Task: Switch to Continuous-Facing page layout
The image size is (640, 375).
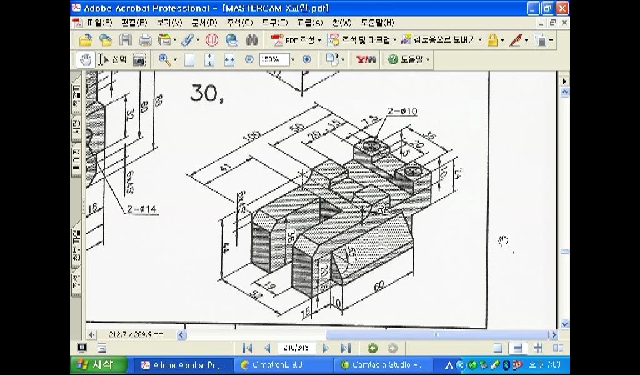Action: 538,348
